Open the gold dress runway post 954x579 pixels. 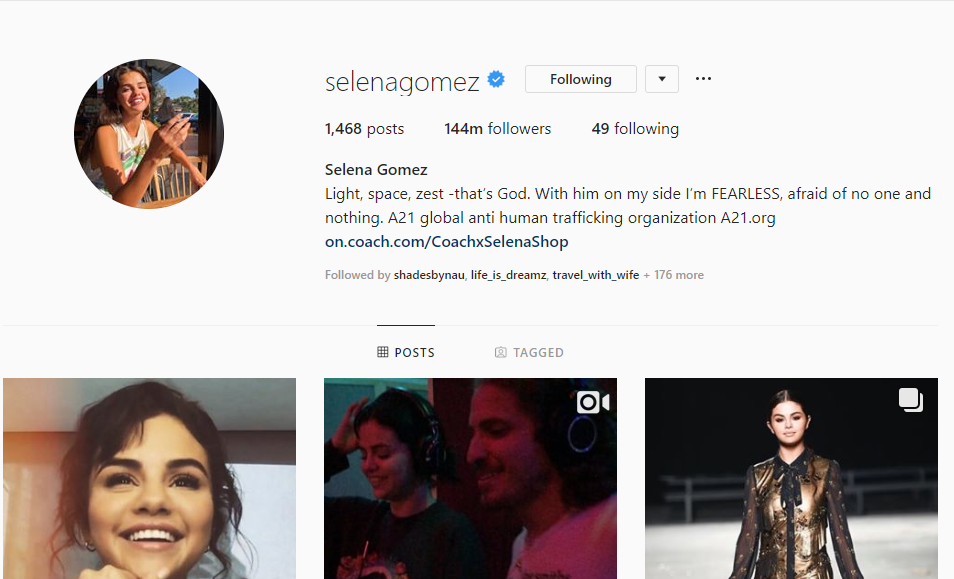[x=791, y=478]
